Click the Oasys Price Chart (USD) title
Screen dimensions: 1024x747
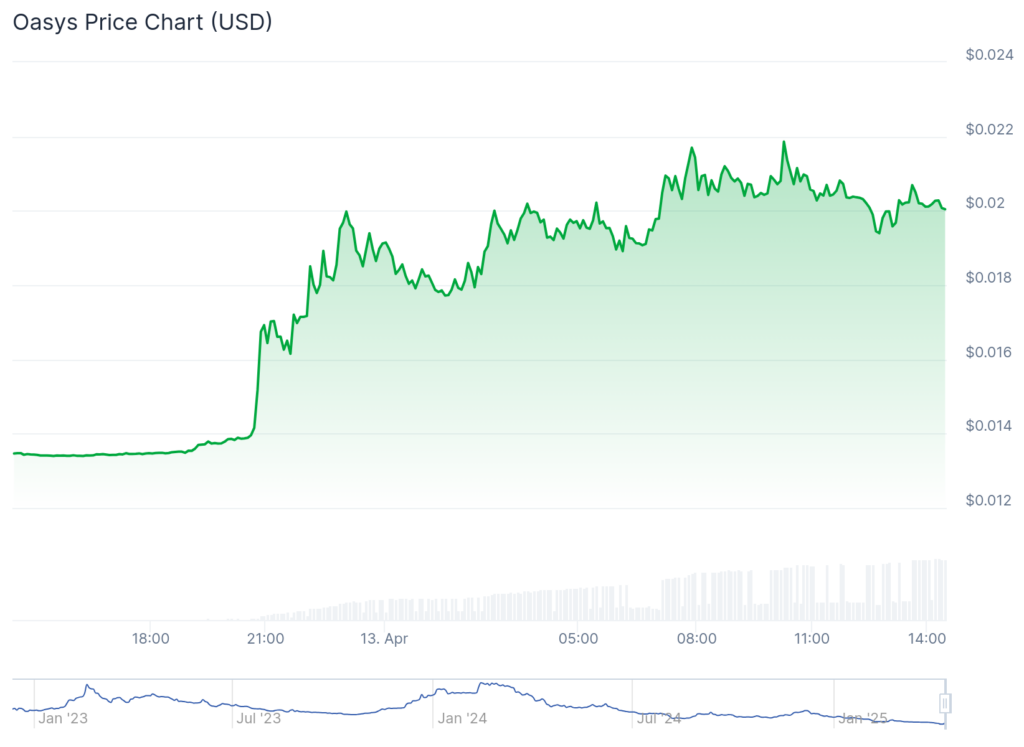click(x=142, y=23)
